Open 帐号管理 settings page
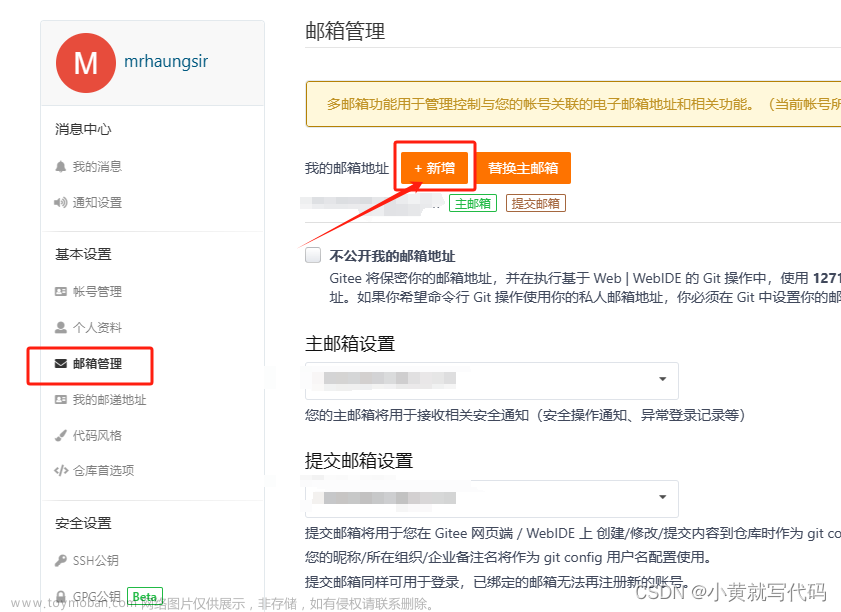Image resolution: width=841 pixels, height=612 pixels. coord(97,292)
